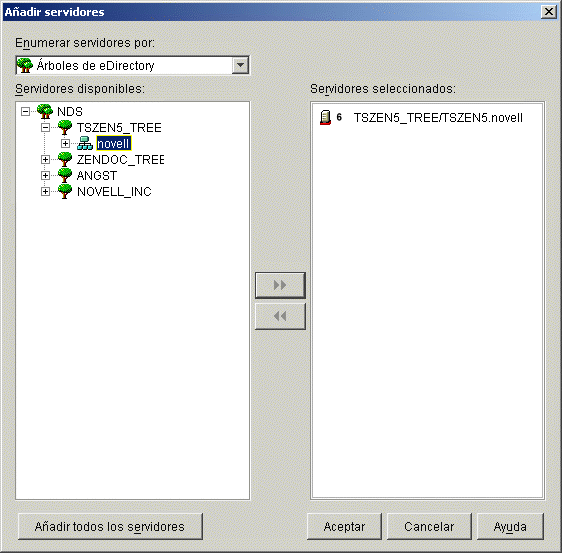The image size is (562, 553).
Task: Click the novell organization container icon
Action: pos(85,143)
